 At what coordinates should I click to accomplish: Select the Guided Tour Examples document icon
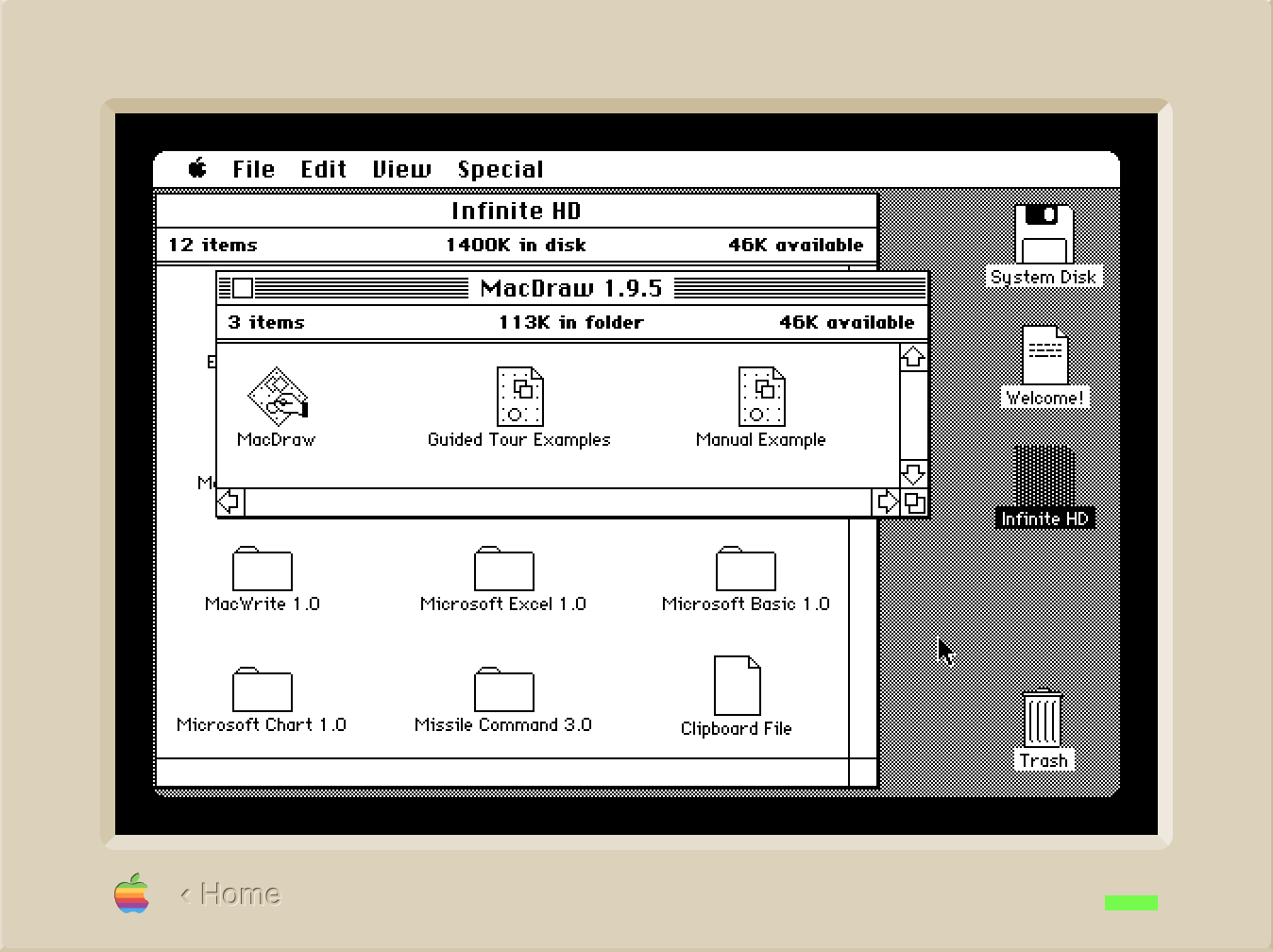click(x=520, y=396)
